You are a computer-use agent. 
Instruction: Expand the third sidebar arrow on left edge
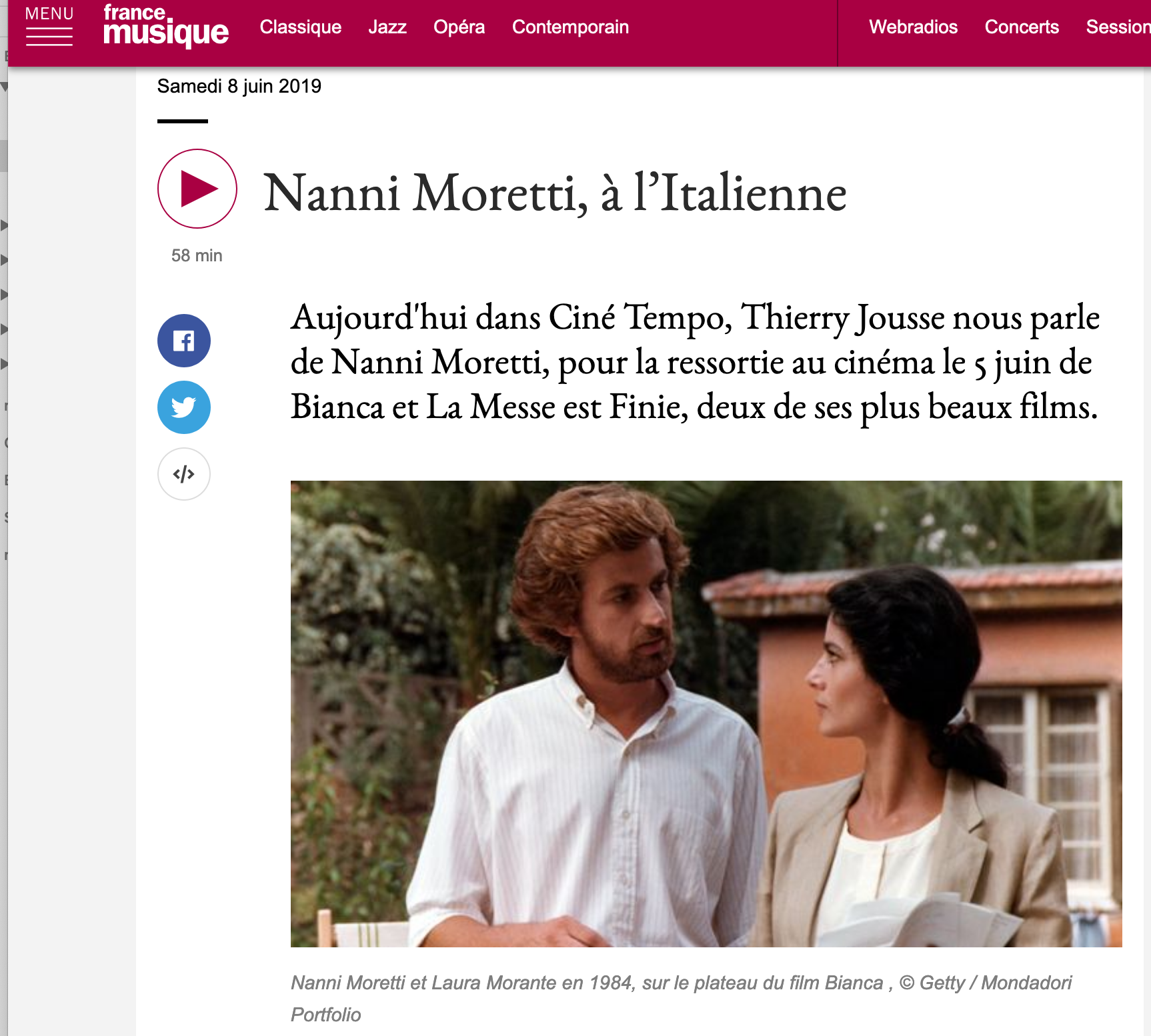4,294
